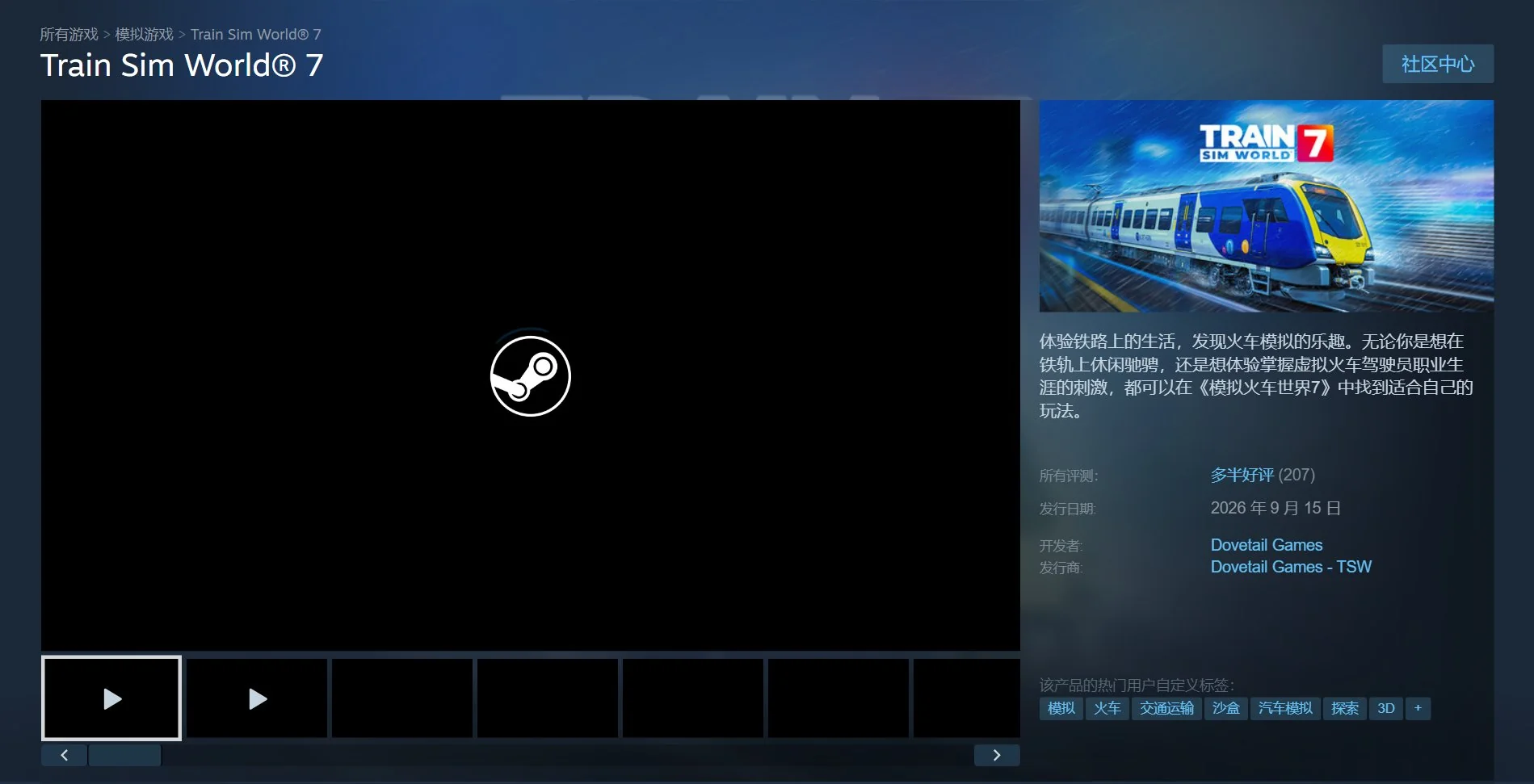The image size is (1534, 784).
Task: Click the thumbnail strip scrollbar handle
Action: pyautogui.click(x=124, y=755)
